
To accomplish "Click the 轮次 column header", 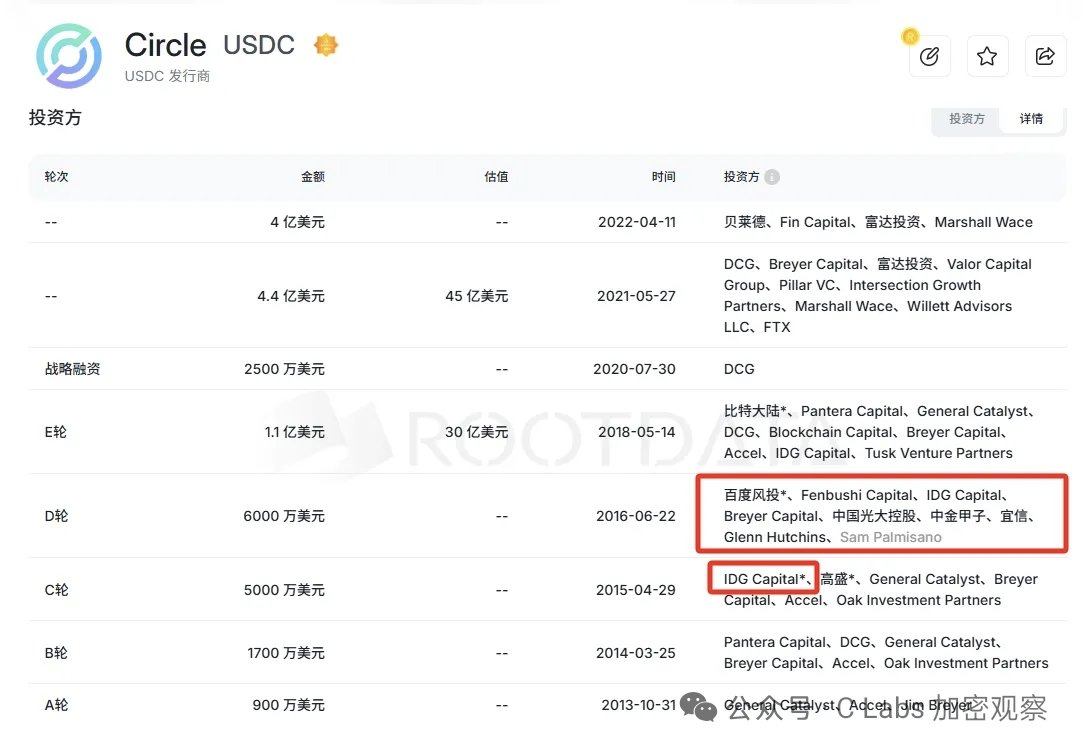I will (x=57, y=177).
